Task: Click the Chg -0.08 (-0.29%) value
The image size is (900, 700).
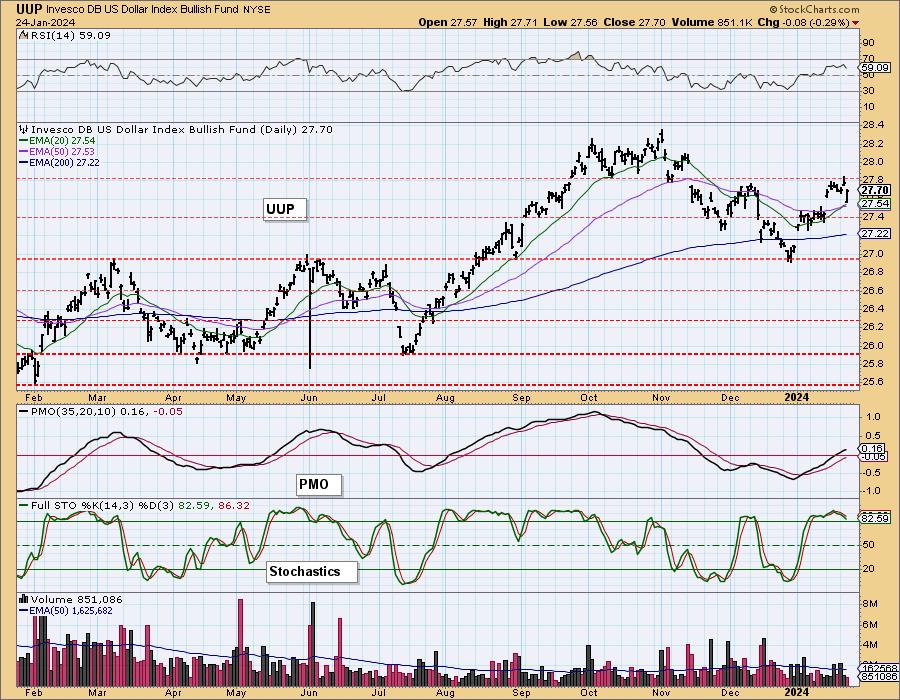Action: pos(804,22)
